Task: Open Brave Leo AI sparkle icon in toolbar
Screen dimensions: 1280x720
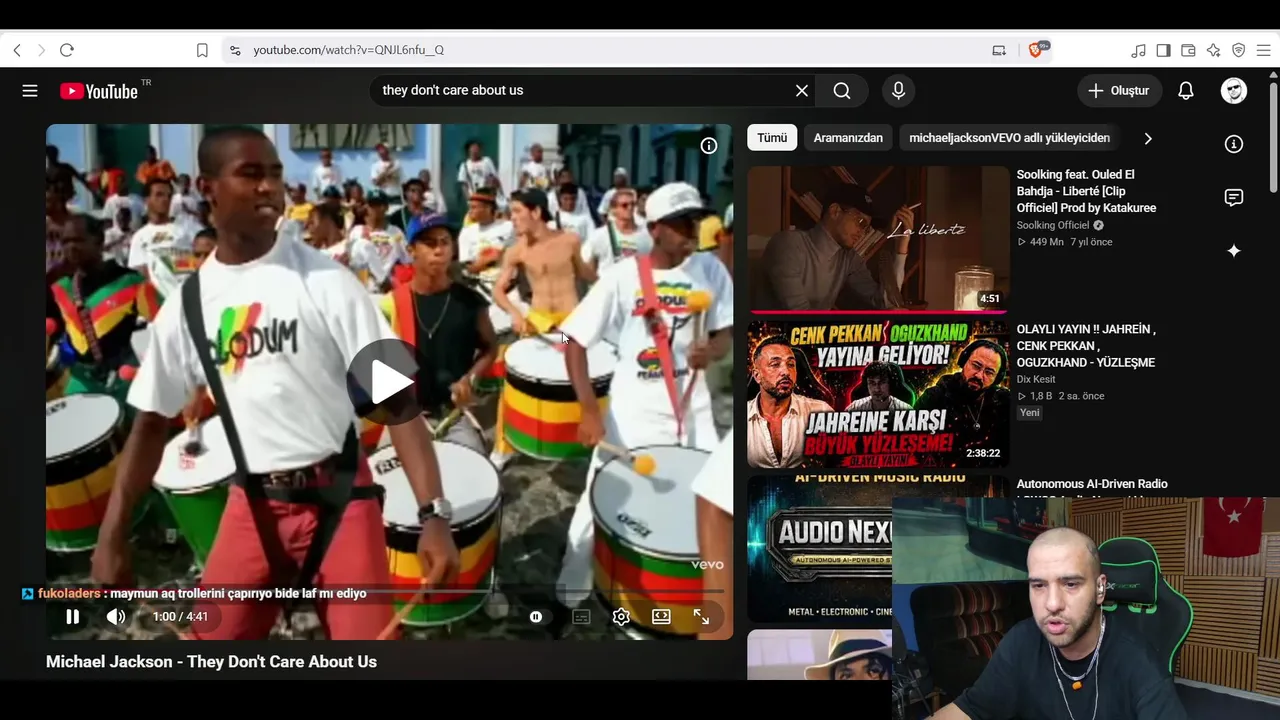Action: click(1214, 50)
